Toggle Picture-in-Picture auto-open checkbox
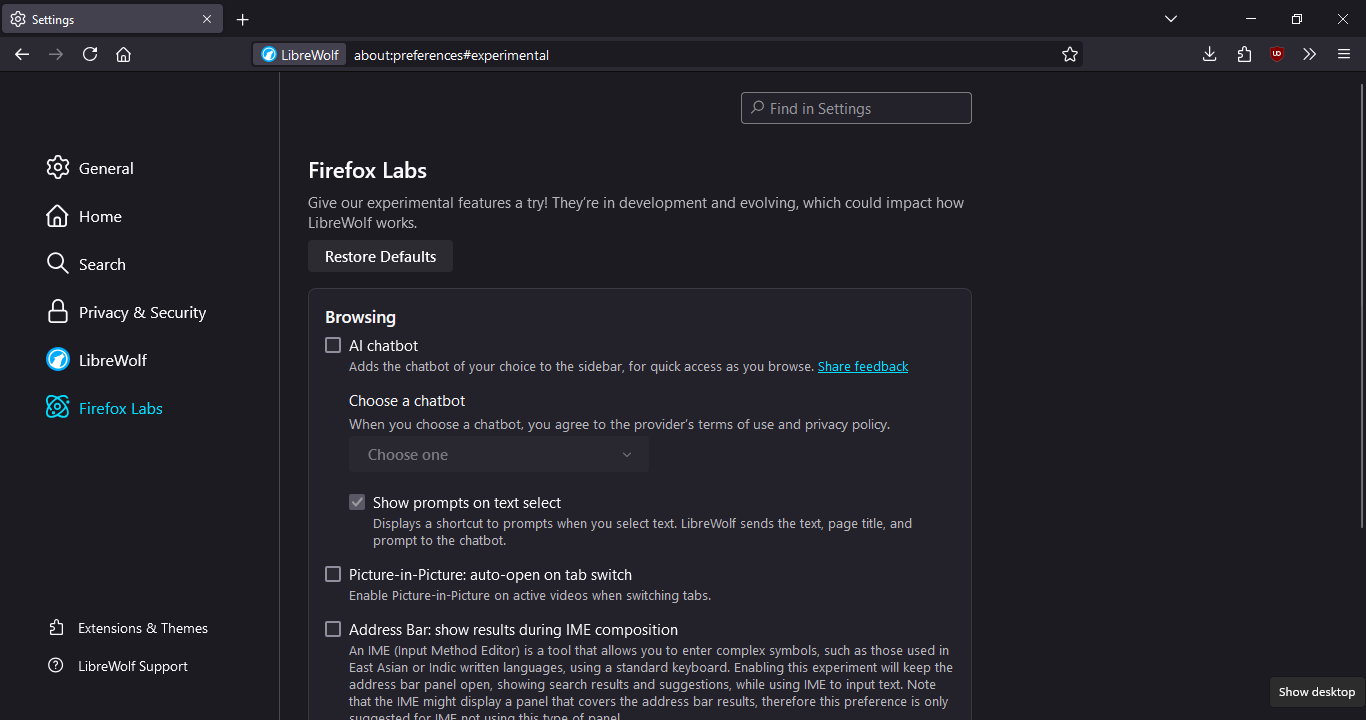This screenshot has height=720, width=1366. click(333, 574)
